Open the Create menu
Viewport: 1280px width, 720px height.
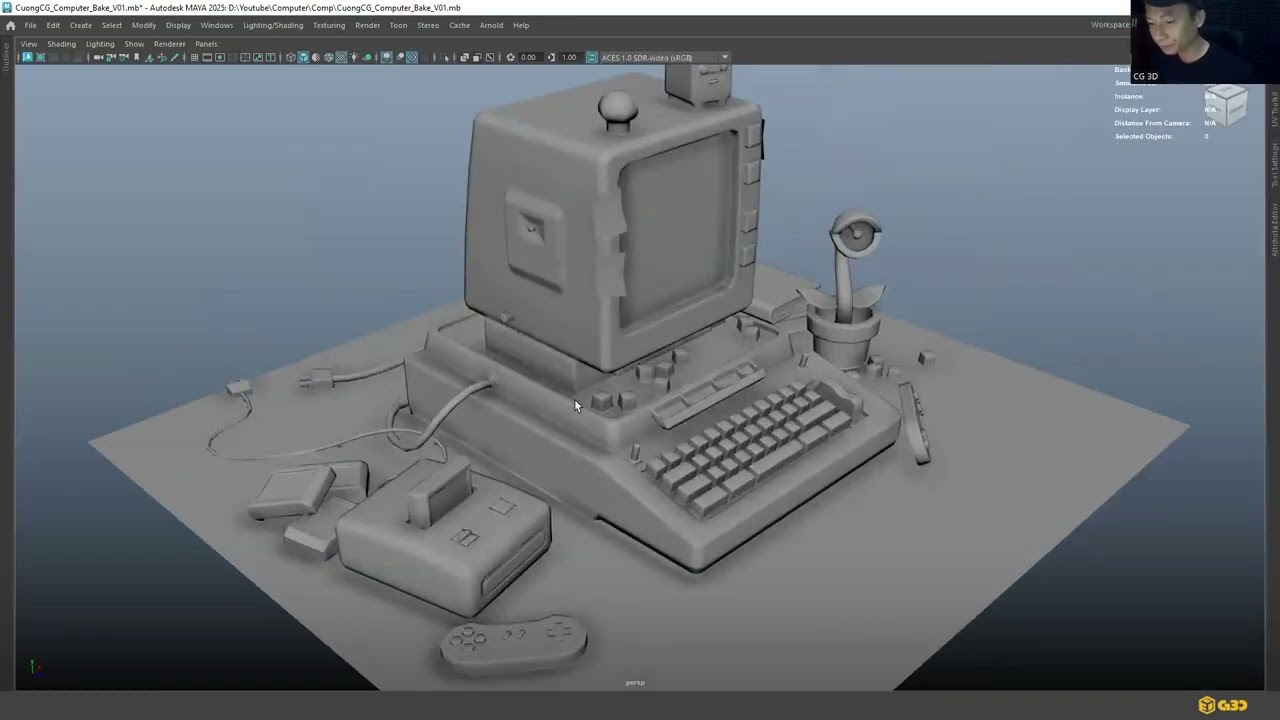coord(81,25)
